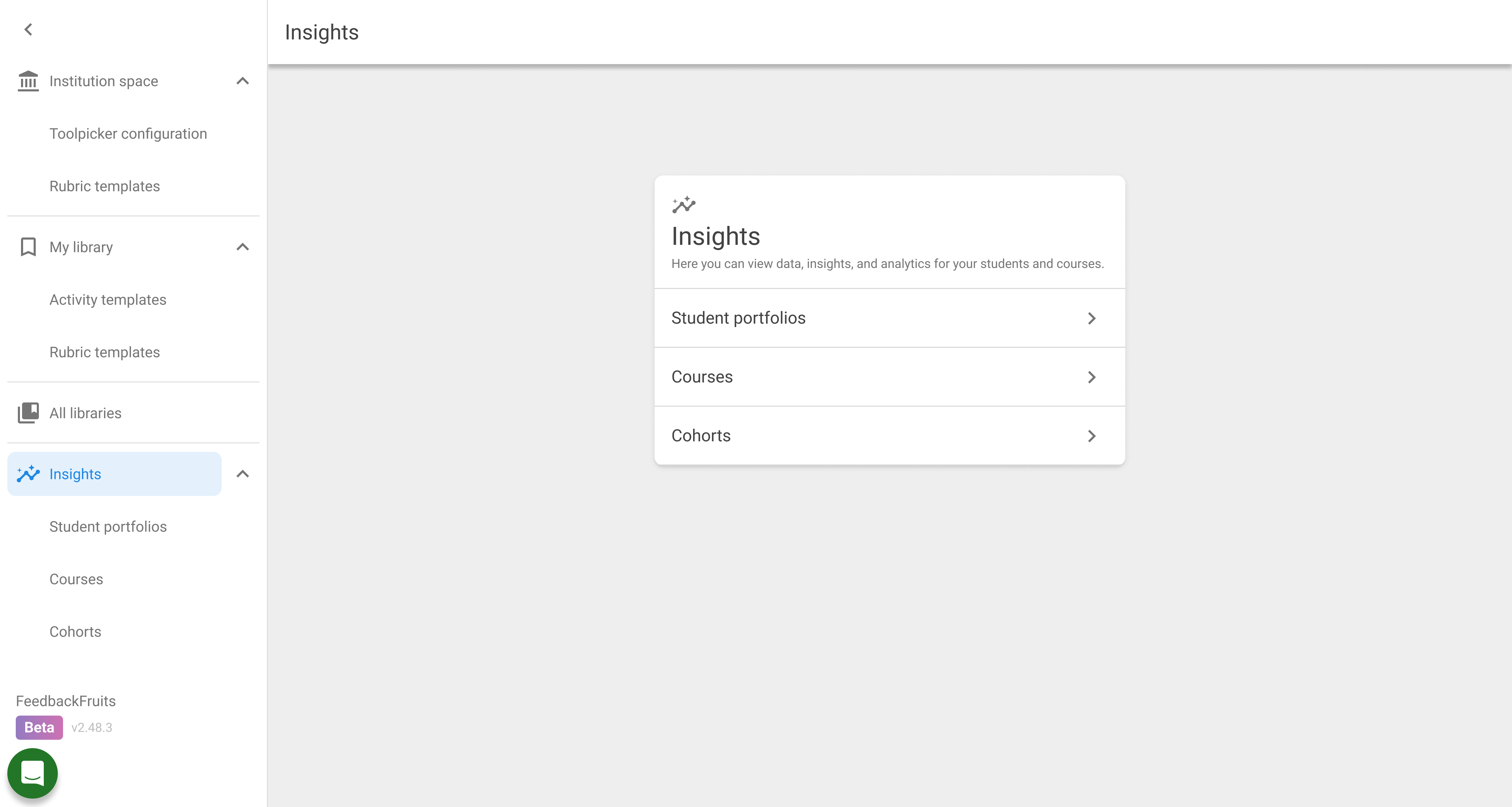Click the card description about data and analytics
This screenshot has height=807, width=1512.
coord(888,263)
